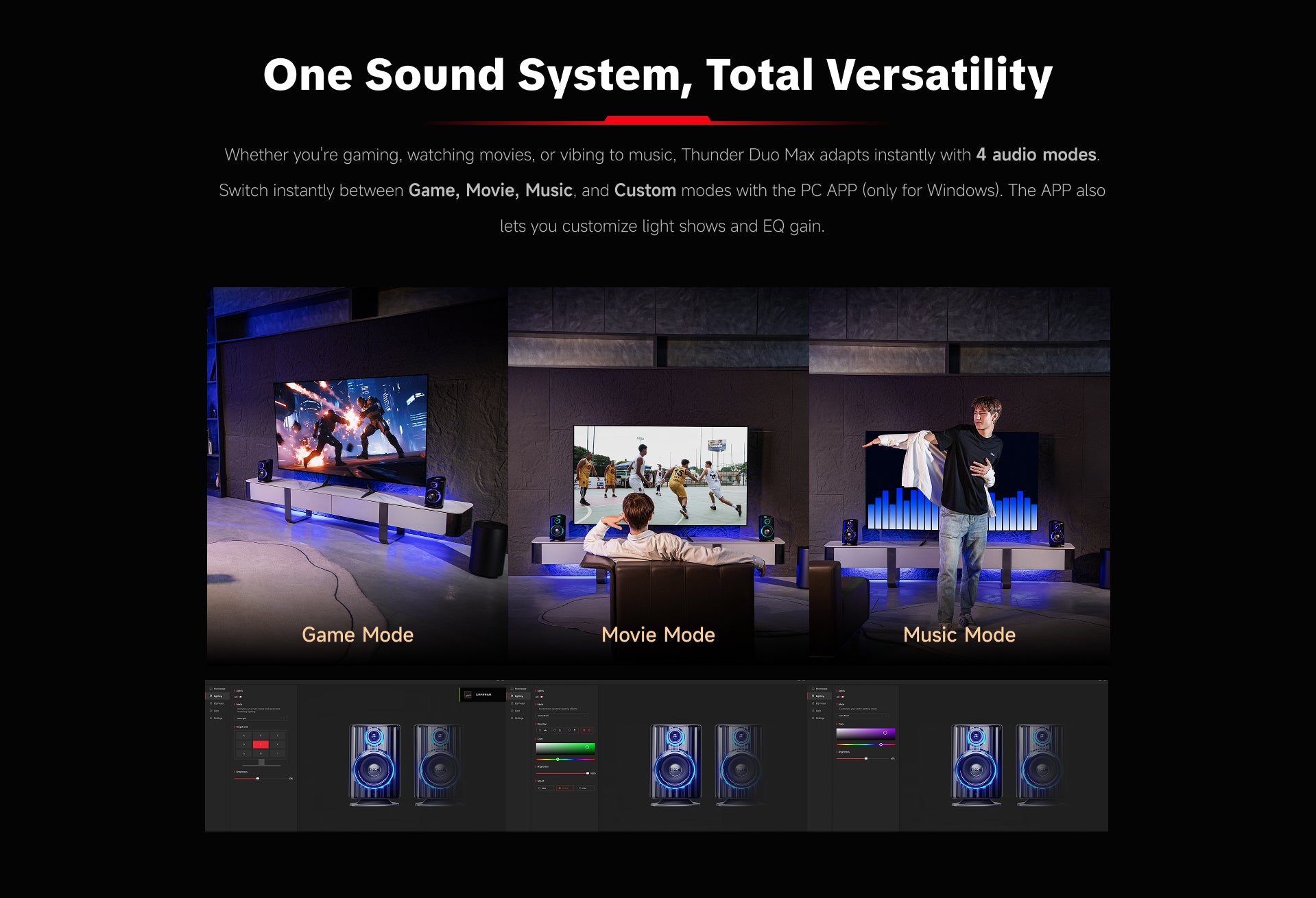
Task: Select the red highlighted center target-area cell
Action: [x=261, y=744]
